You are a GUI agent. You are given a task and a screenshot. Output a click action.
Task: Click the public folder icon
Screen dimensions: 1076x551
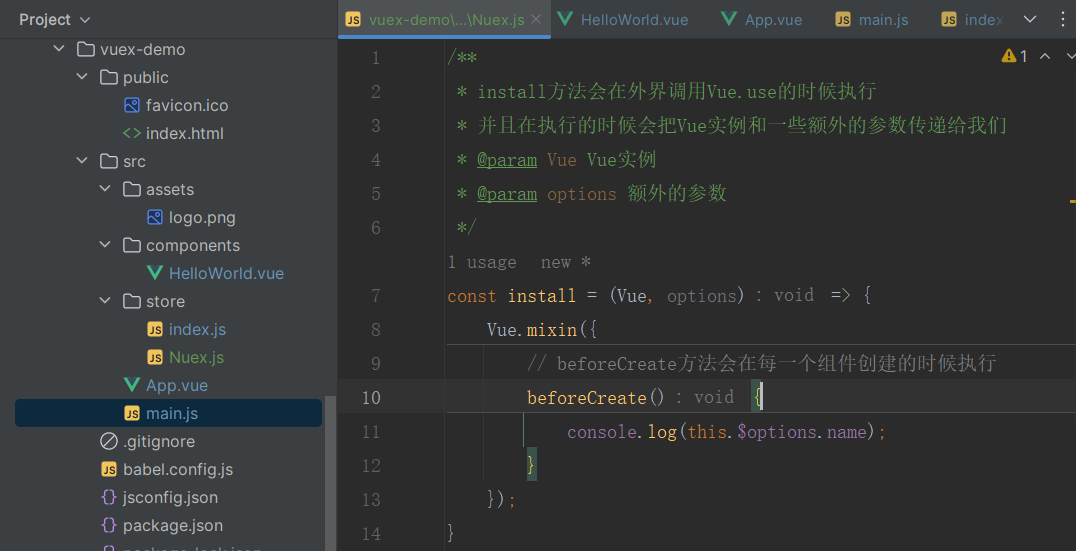[108, 78]
